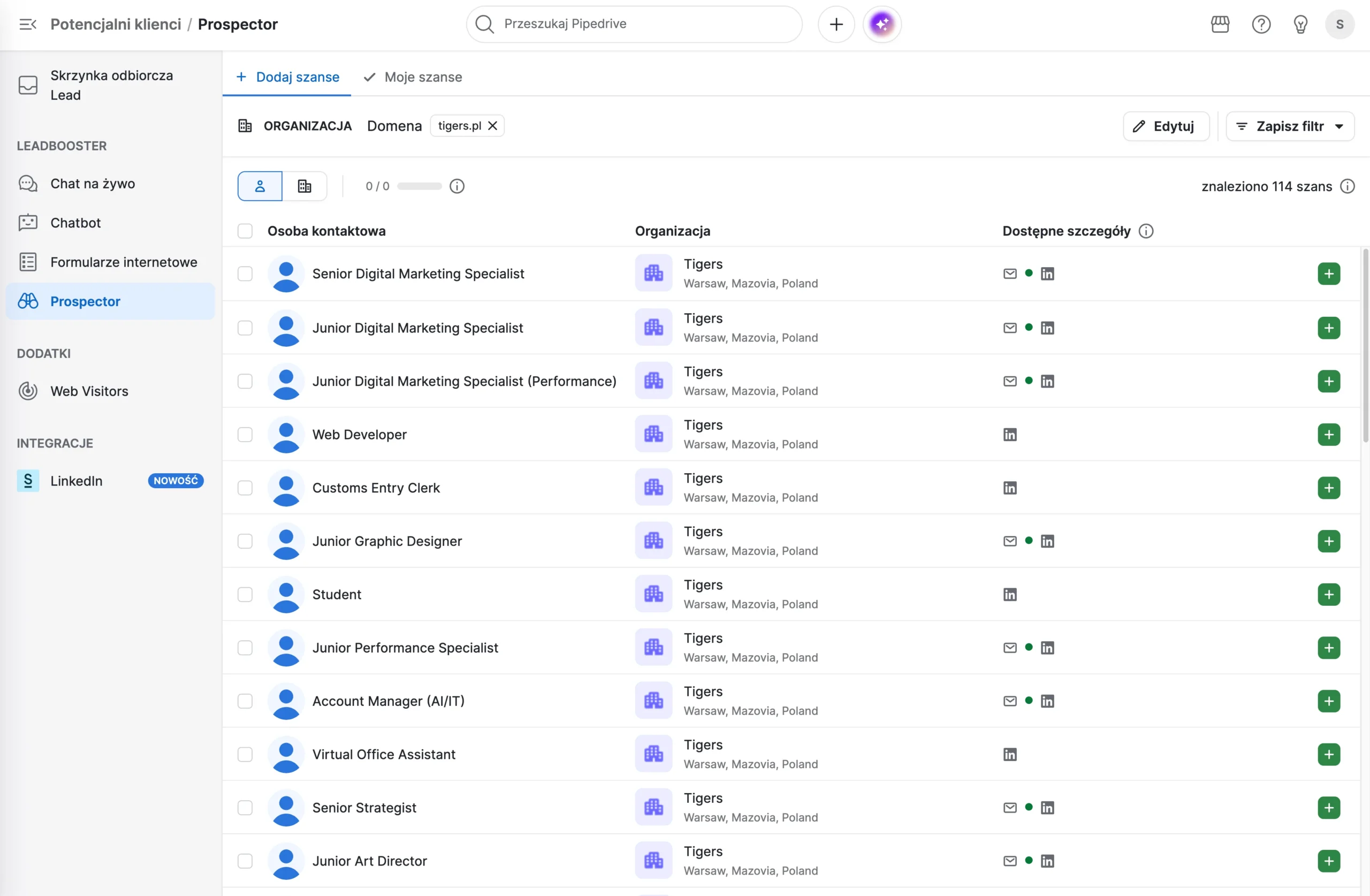The height and width of the screenshot is (896, 1370).
Task: Click the ORGANIZACJA filter label
Action: [307, 126]
